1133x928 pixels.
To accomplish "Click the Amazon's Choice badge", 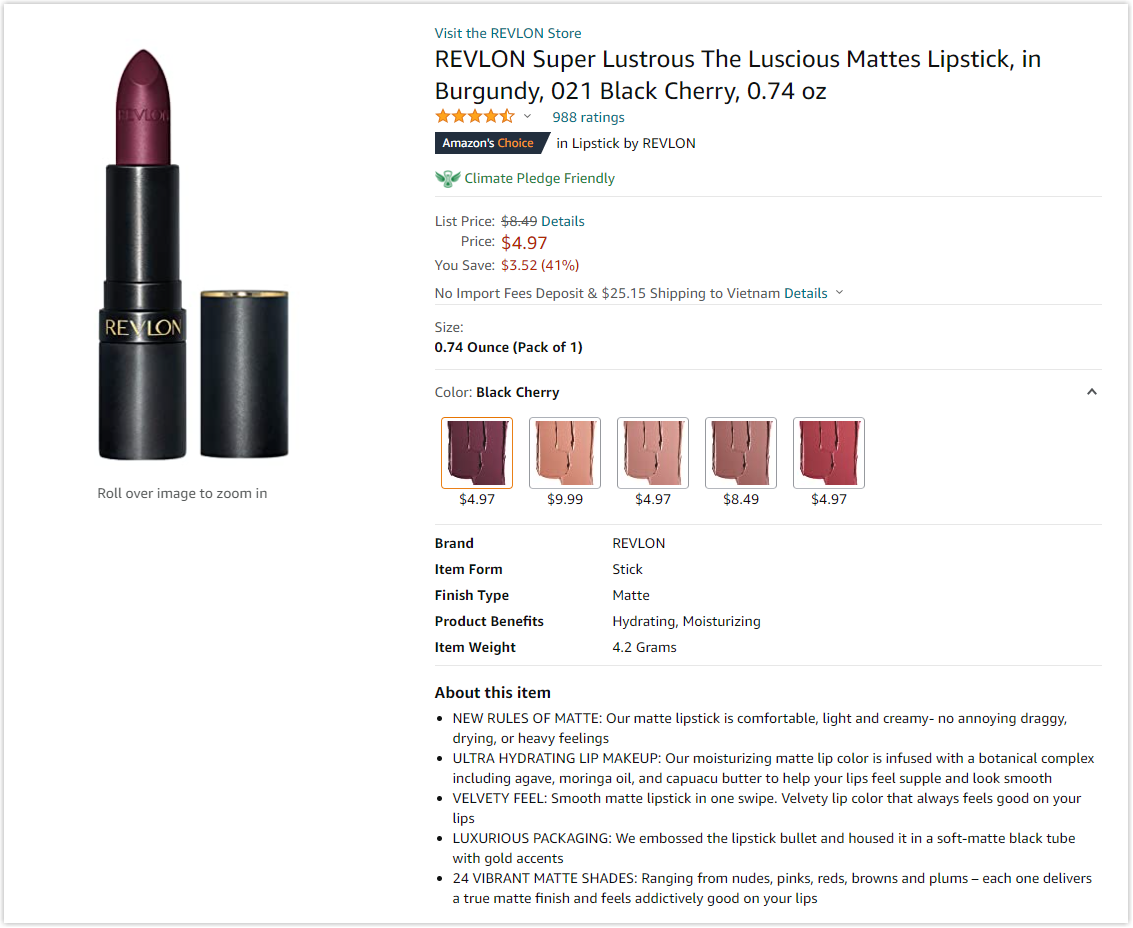I will 490,143.
